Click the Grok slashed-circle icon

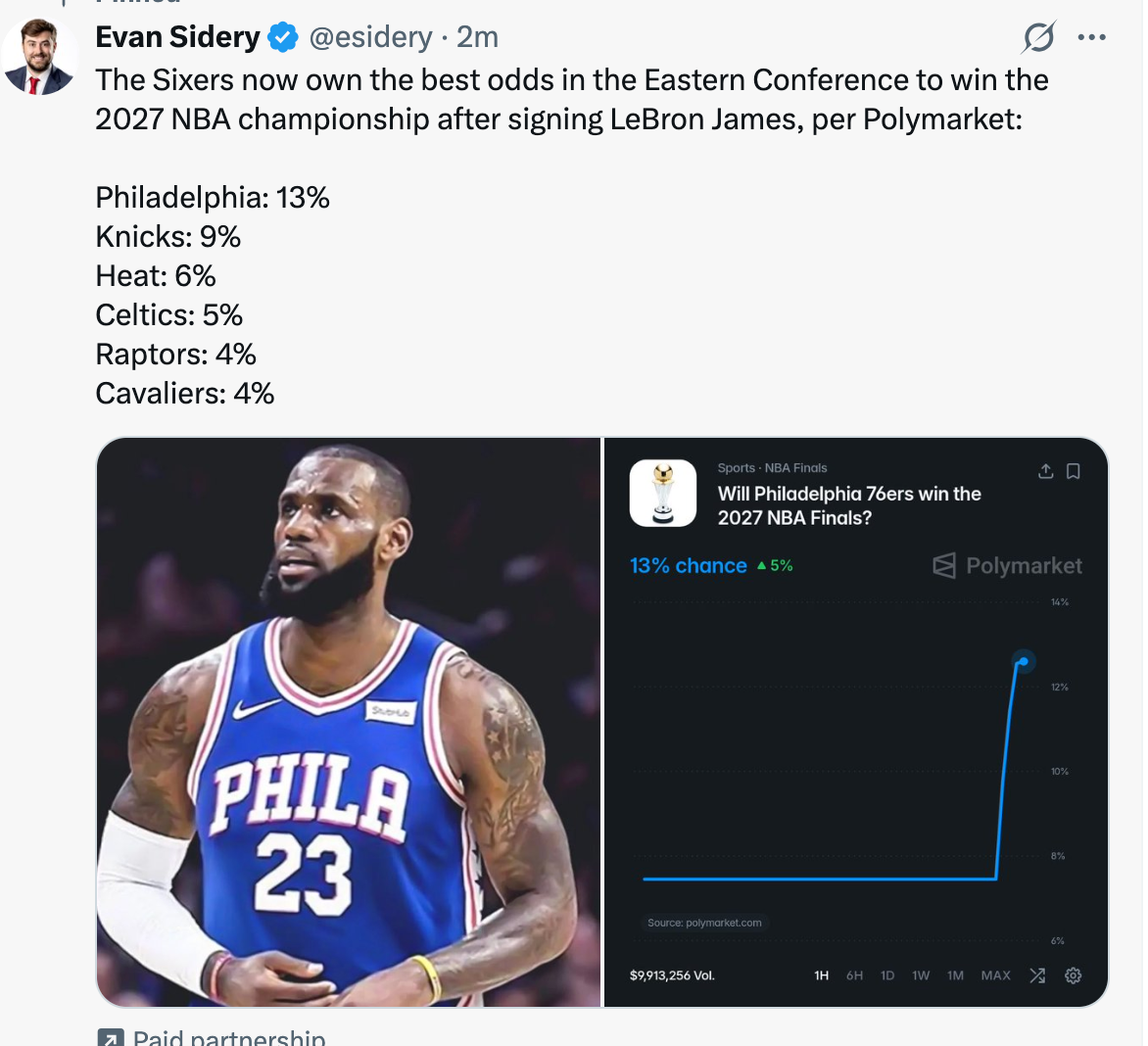click(x=1038, y=37)
